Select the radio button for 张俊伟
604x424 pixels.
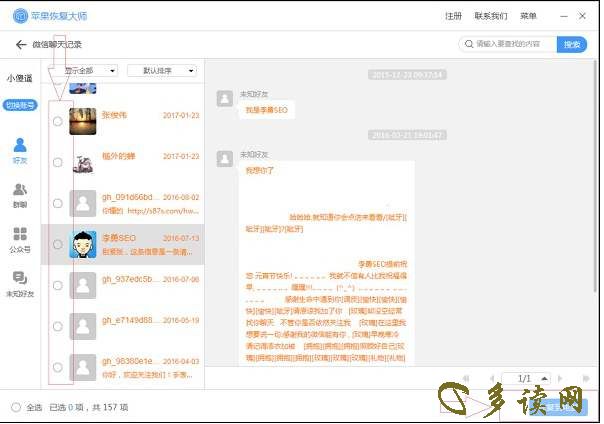(x=58, y=121)
